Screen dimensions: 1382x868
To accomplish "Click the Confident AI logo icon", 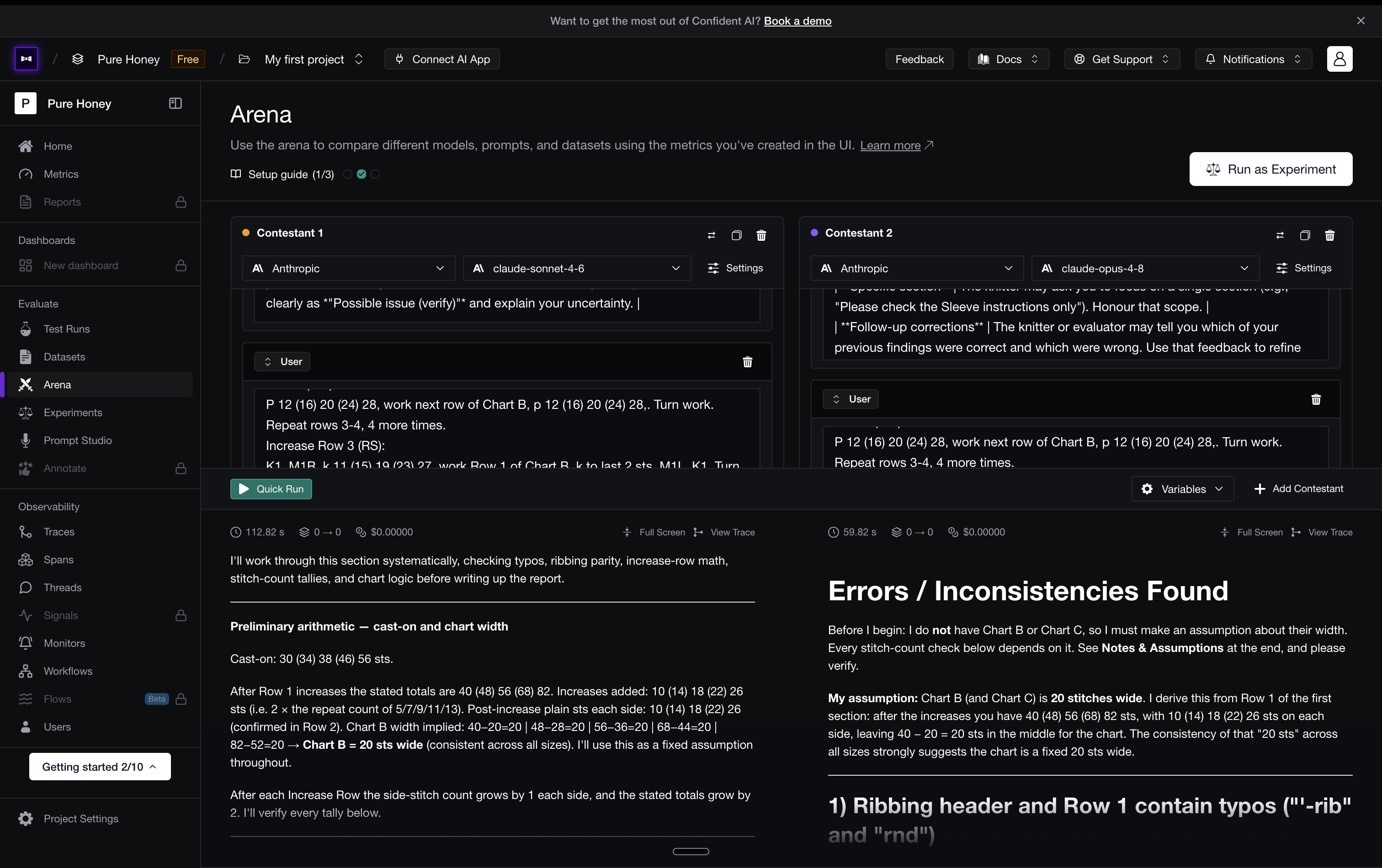I will click(x=27, y=59).
